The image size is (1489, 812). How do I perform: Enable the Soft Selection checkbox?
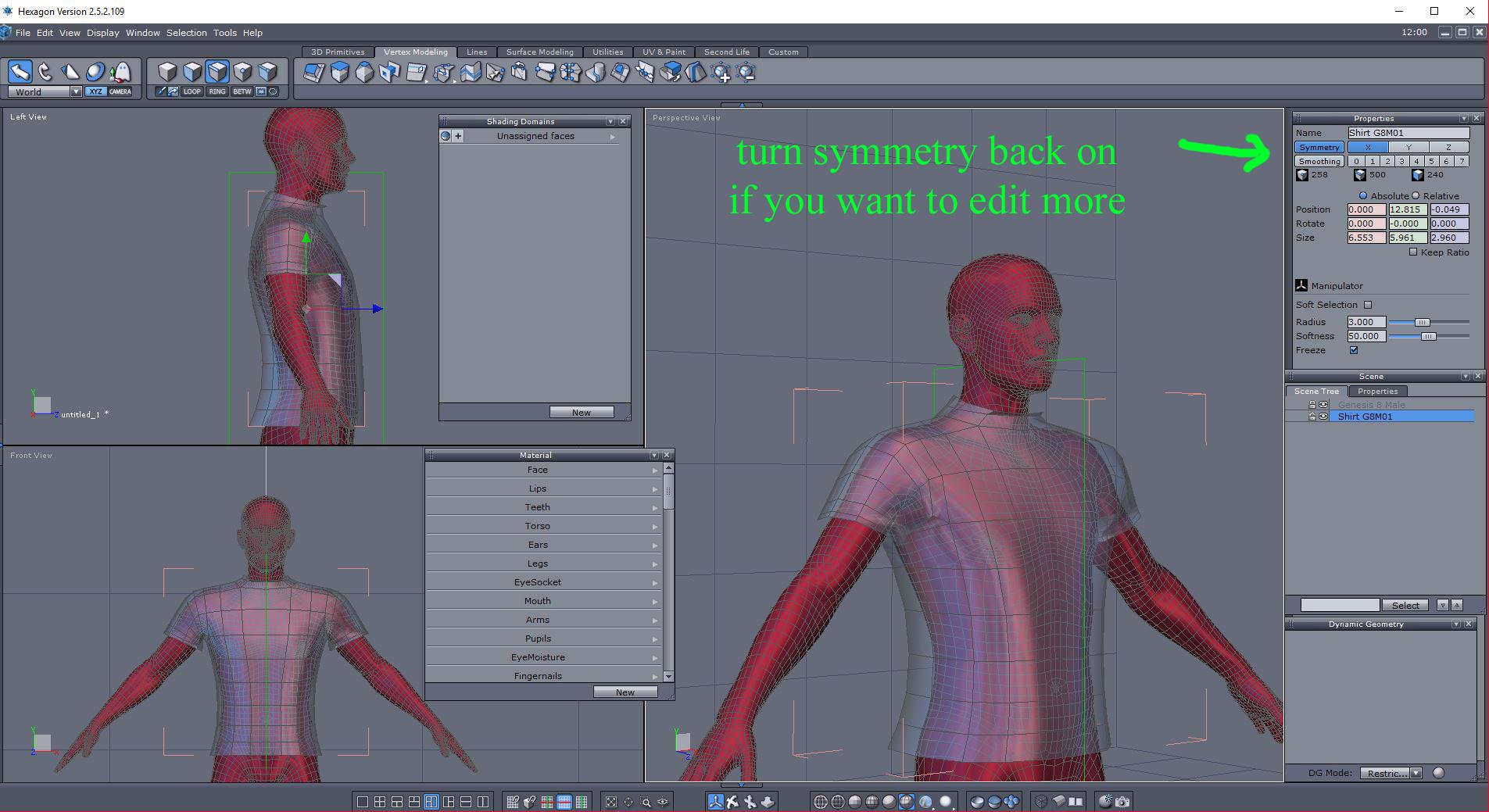(1368, 305)
